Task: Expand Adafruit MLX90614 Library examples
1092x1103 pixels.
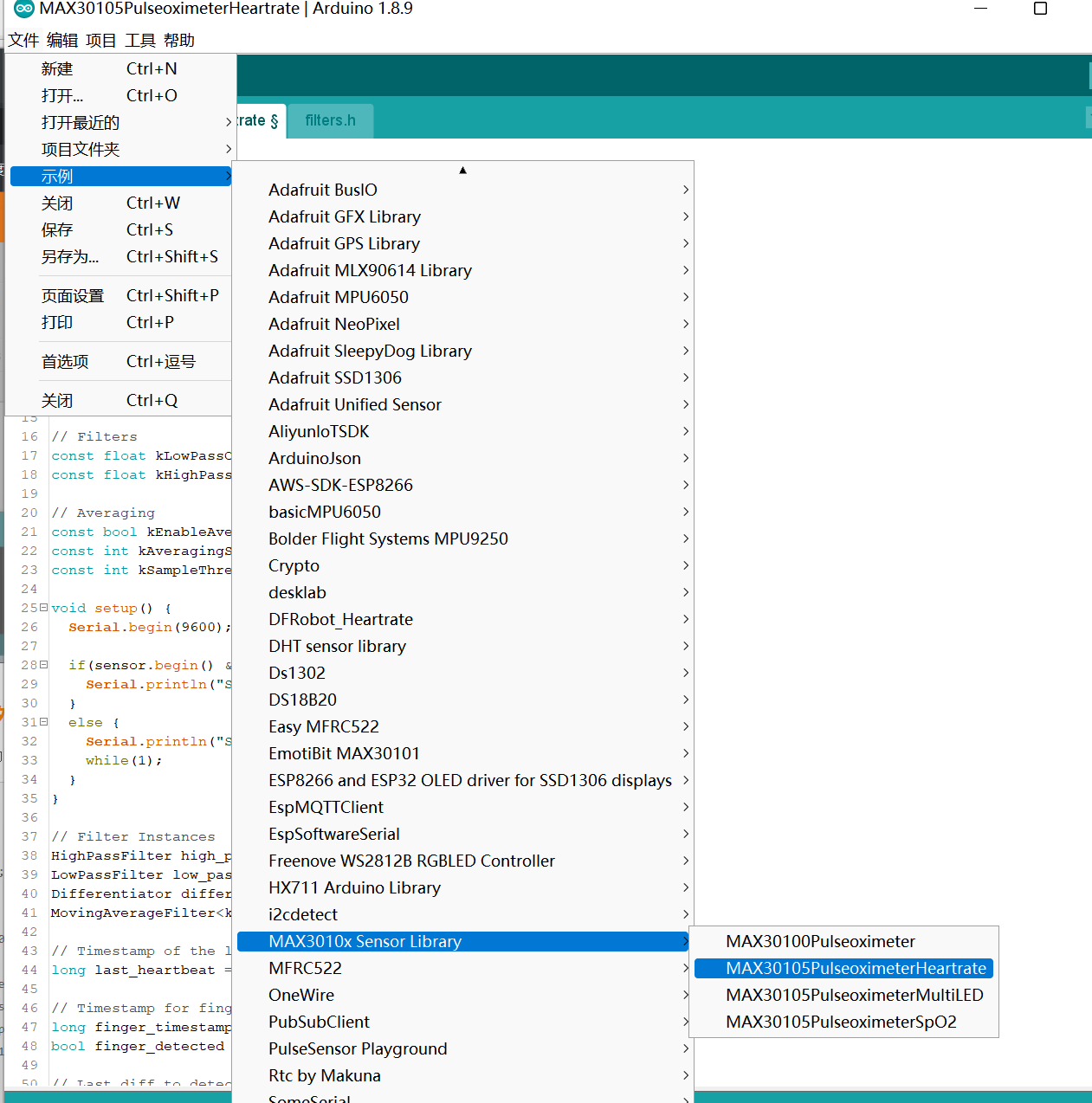Action: tap(463, 270)
